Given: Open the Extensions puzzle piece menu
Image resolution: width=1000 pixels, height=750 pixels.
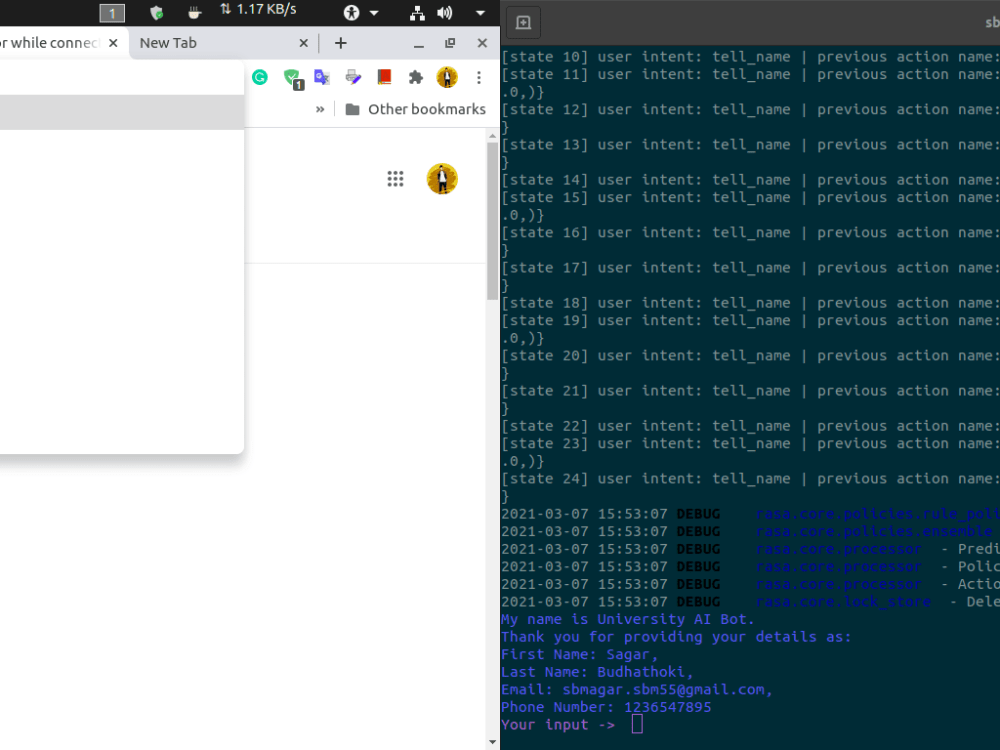Looking at the screenshot, I should (x=415, y=77).
